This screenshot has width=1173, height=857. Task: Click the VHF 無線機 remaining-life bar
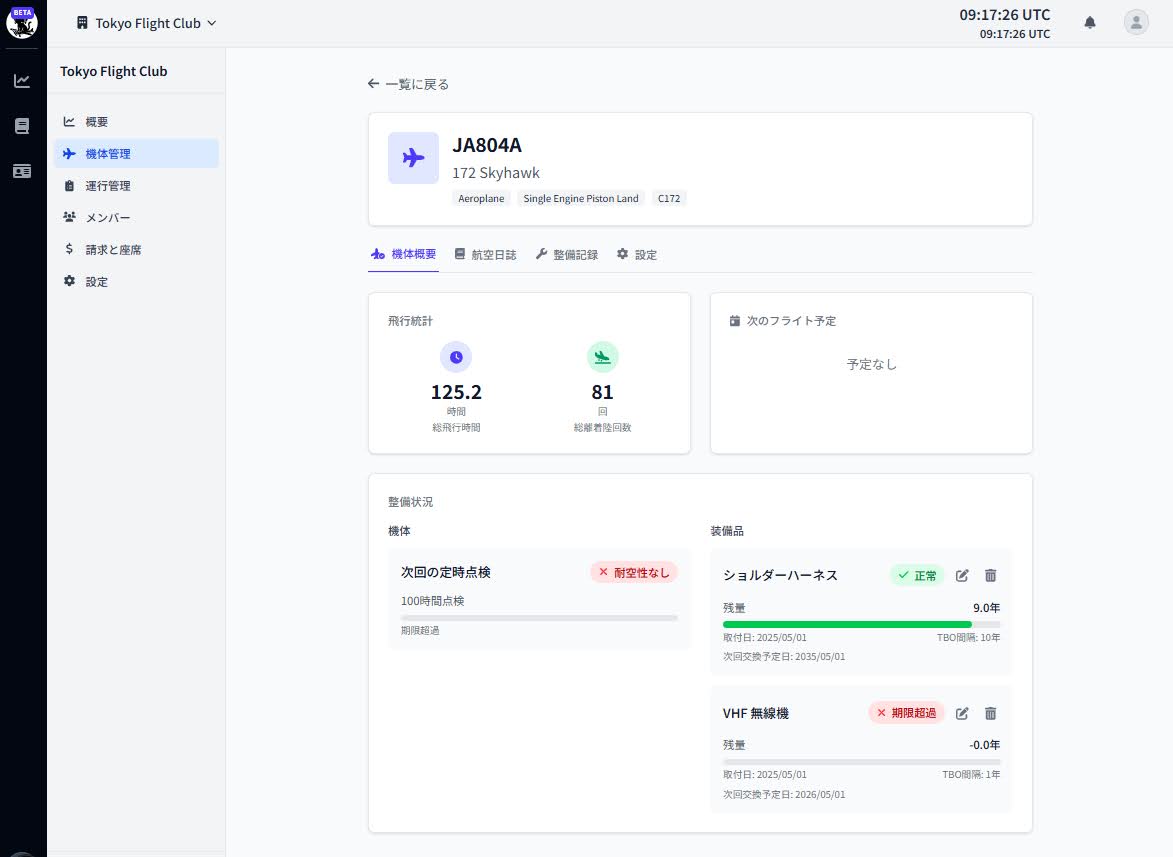861,762
